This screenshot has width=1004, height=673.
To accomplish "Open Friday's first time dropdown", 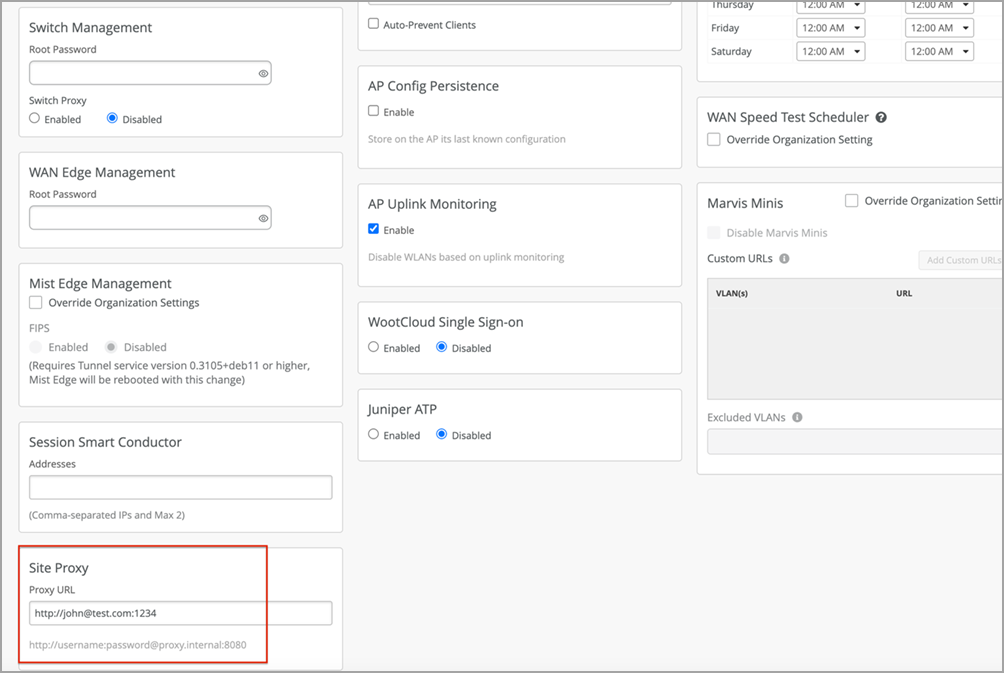I will coord(830,29).
